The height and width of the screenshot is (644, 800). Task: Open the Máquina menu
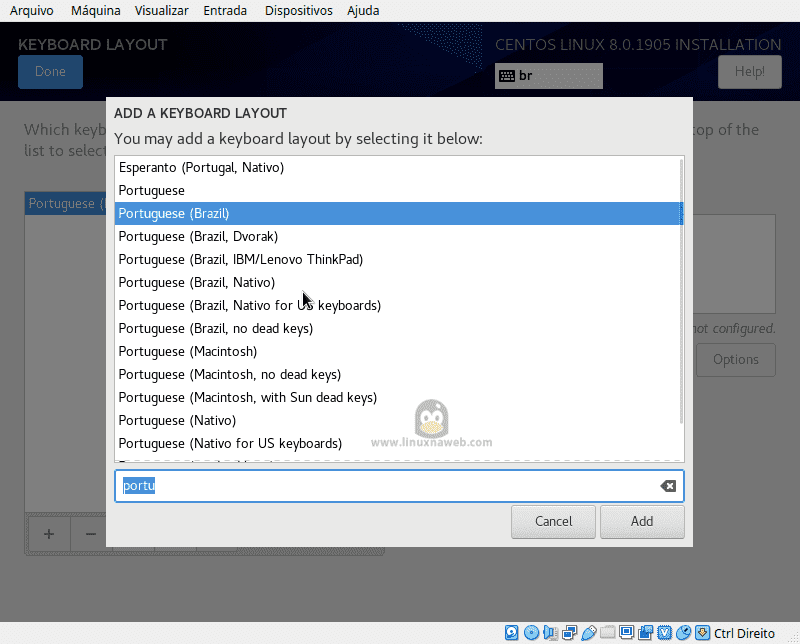[95, 11]
